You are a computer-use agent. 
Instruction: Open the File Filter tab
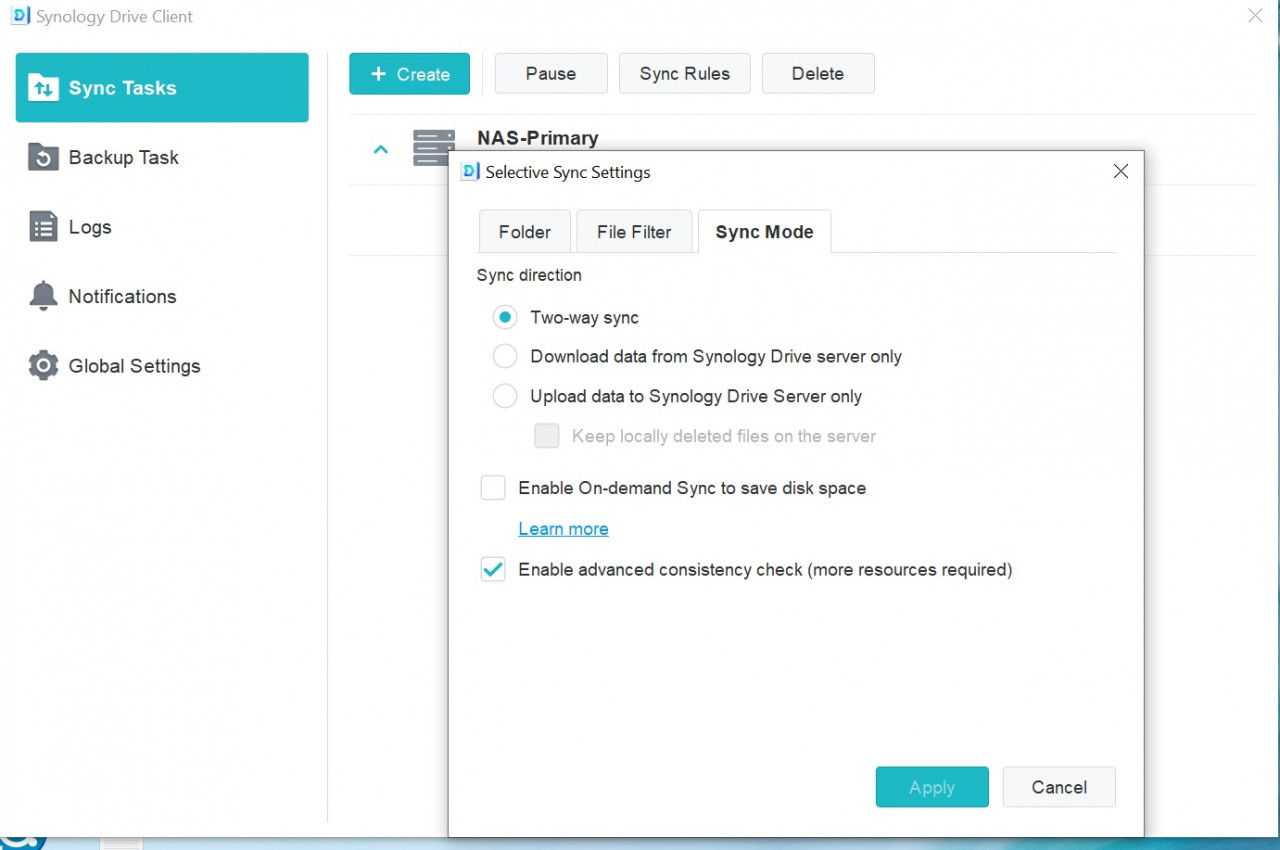(634, 232)
